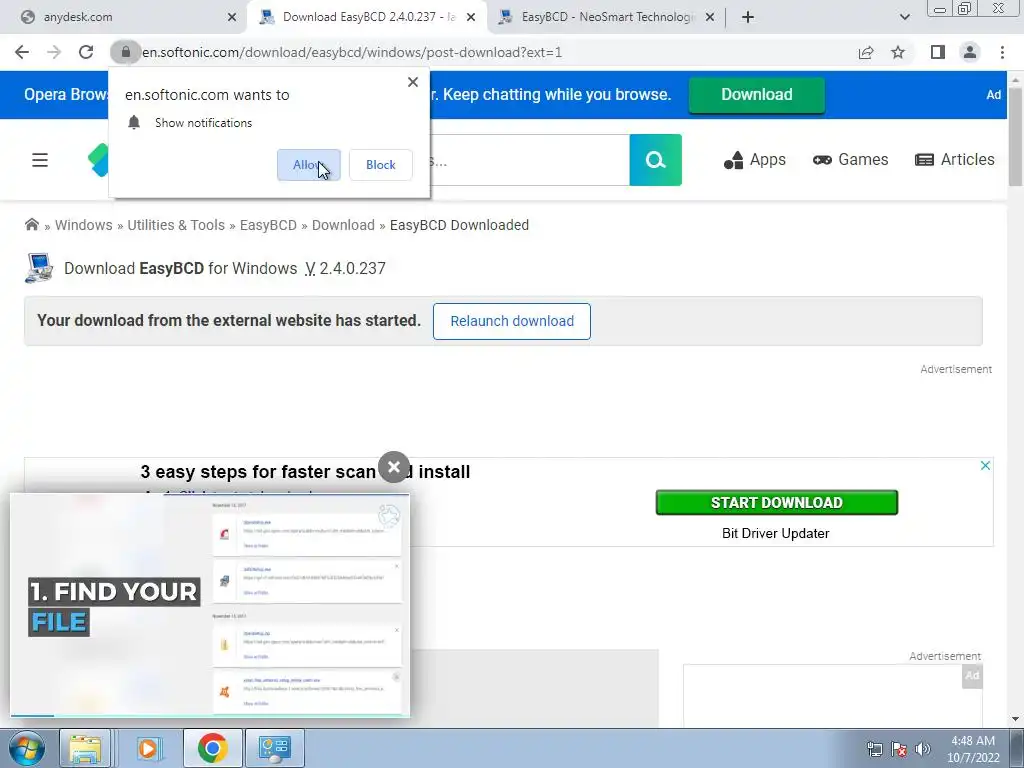Click the address bar URL

point(352,52)
